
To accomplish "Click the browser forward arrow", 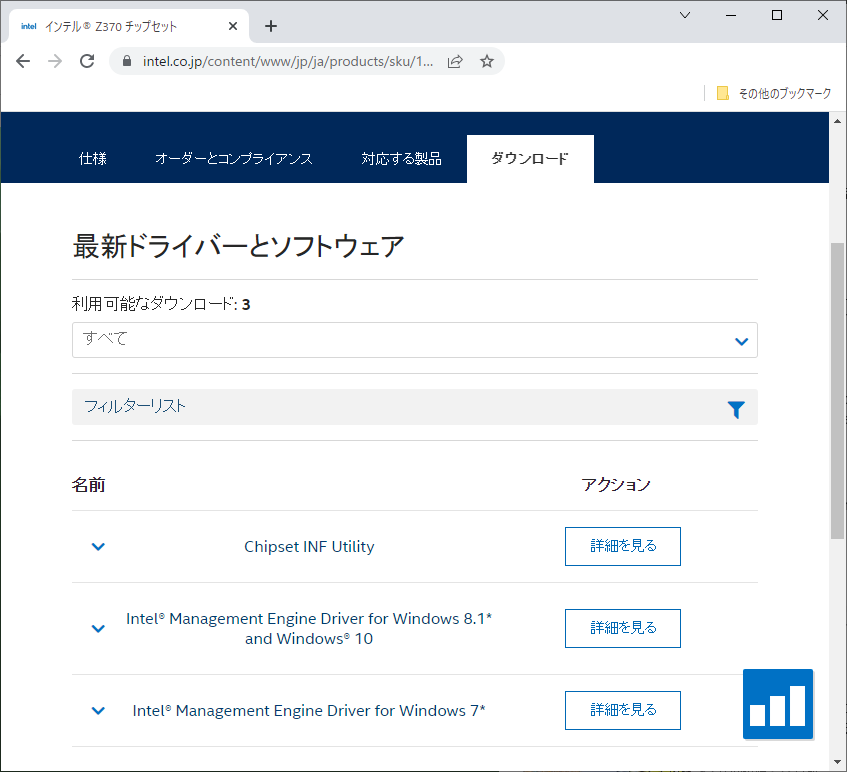I will [55, 61].
